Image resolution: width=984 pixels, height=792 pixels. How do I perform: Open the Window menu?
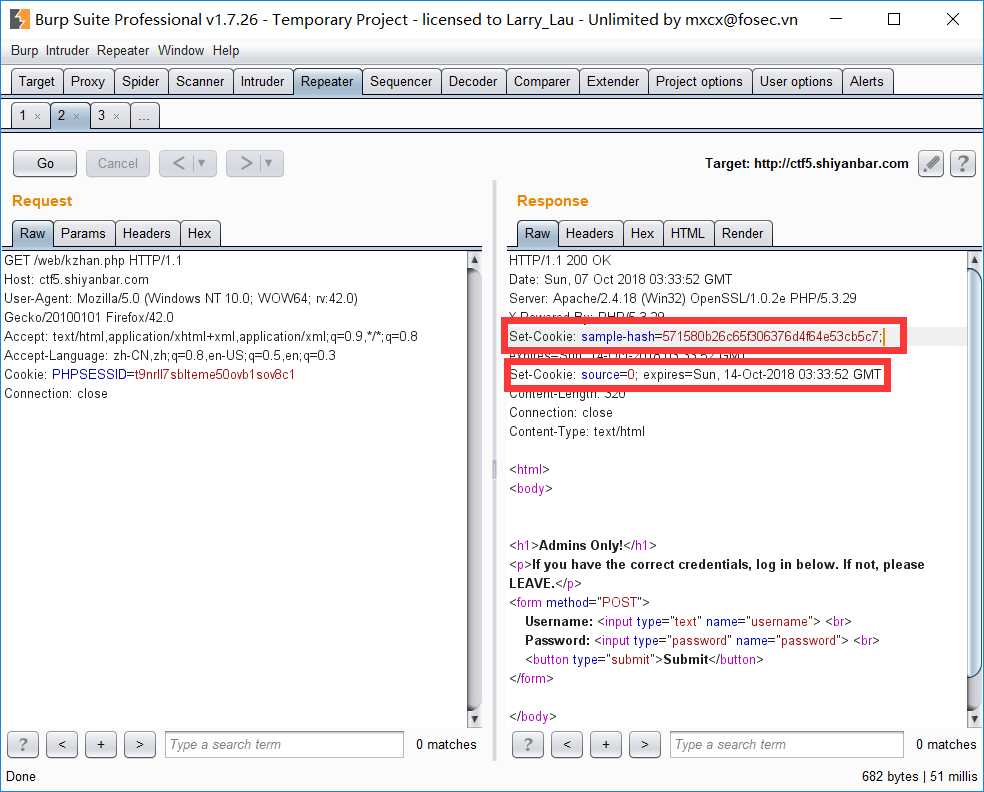pos(181,51)
